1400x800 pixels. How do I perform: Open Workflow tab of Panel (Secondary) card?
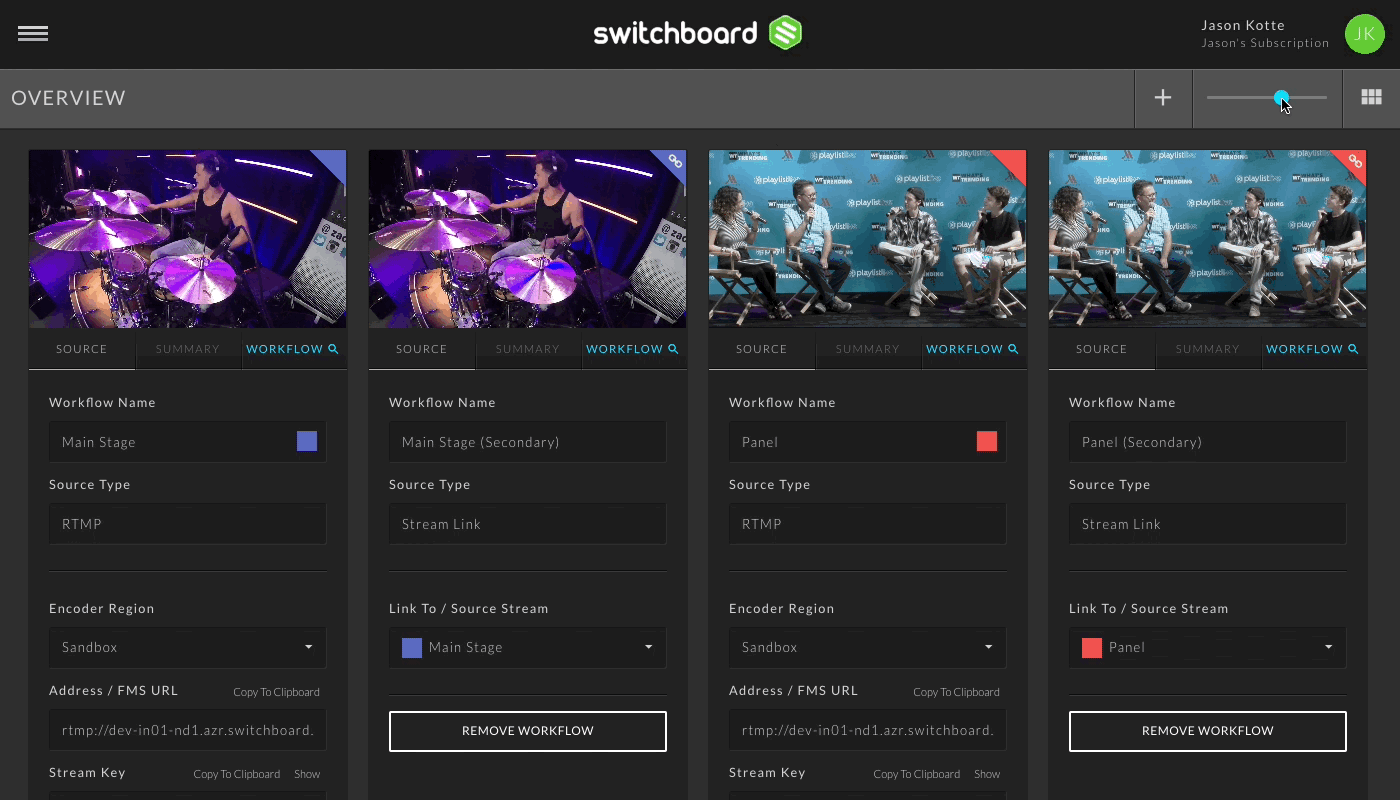1313,349
